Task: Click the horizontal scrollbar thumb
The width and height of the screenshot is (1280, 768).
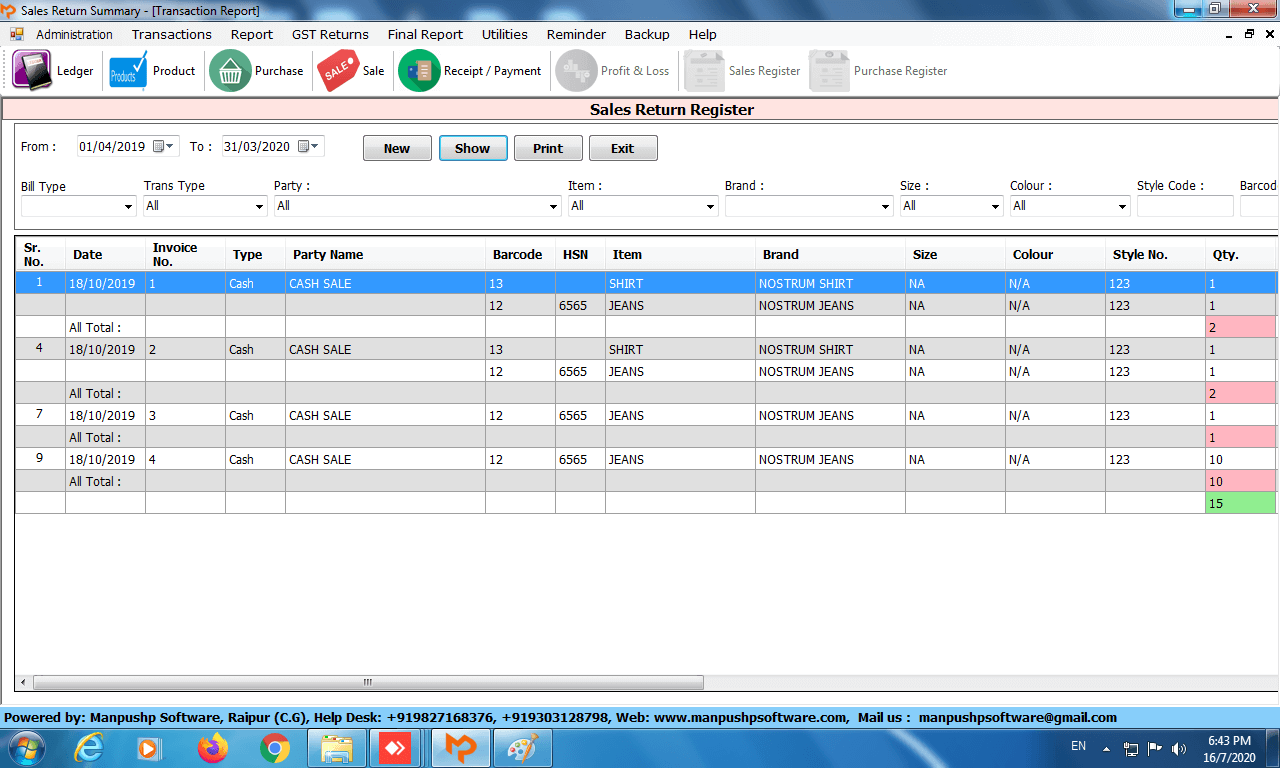Action: [368, 682]
